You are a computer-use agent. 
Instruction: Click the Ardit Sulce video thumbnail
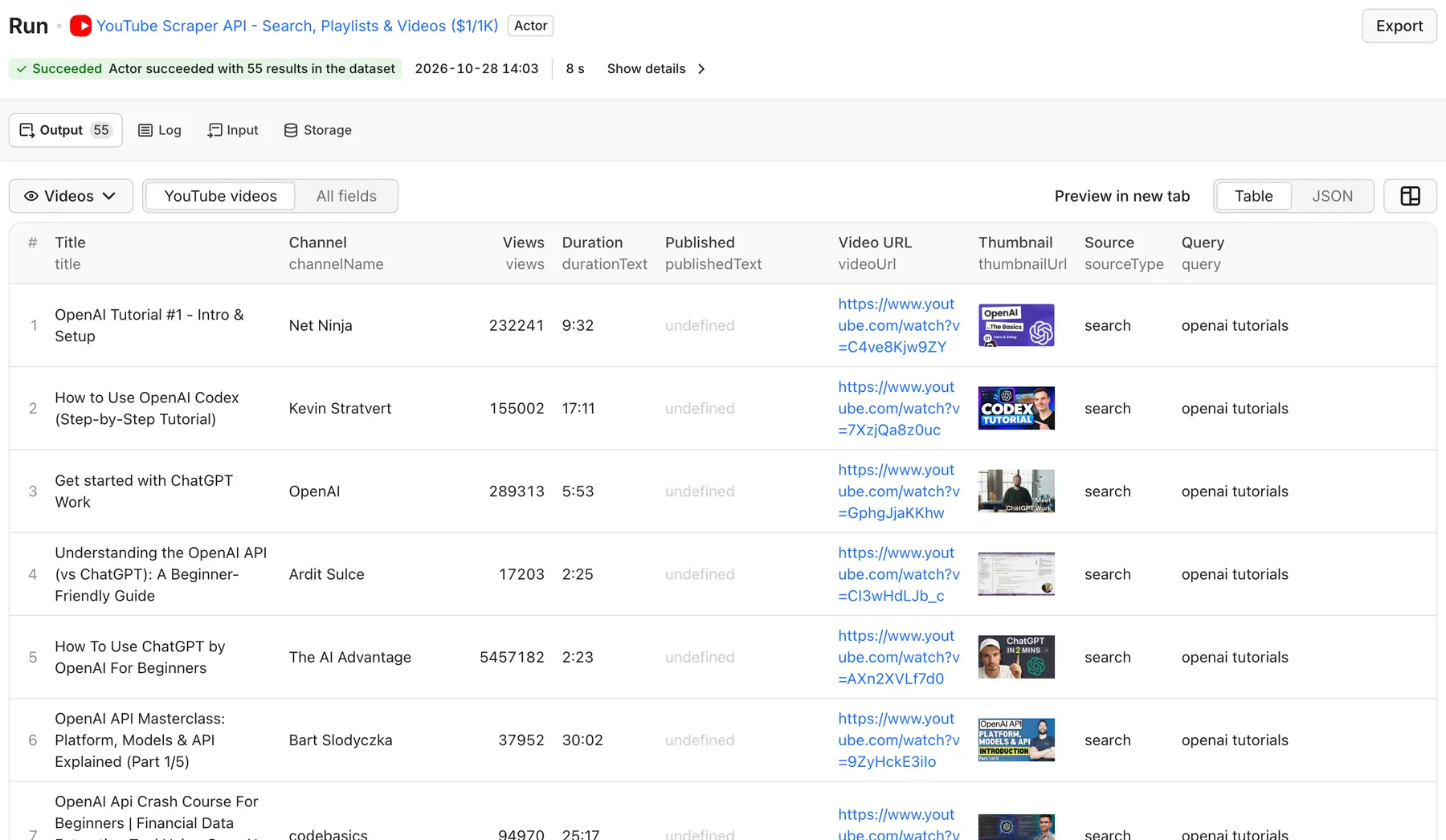pos(1016,574)
